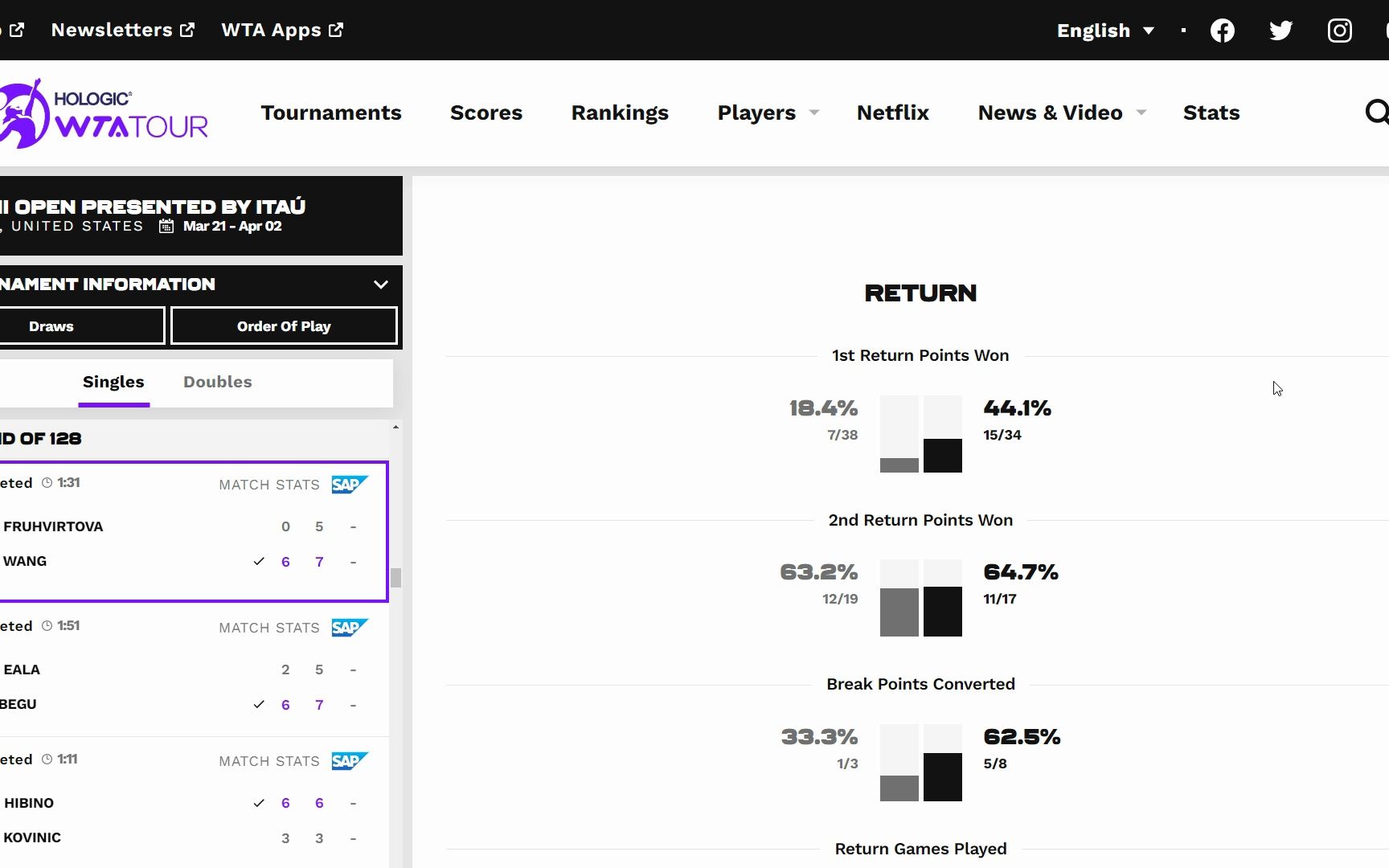The height and width of the screenshot is (868, 1389).
Task: Open the Instagram social icon
Action: coord(1339,31)
